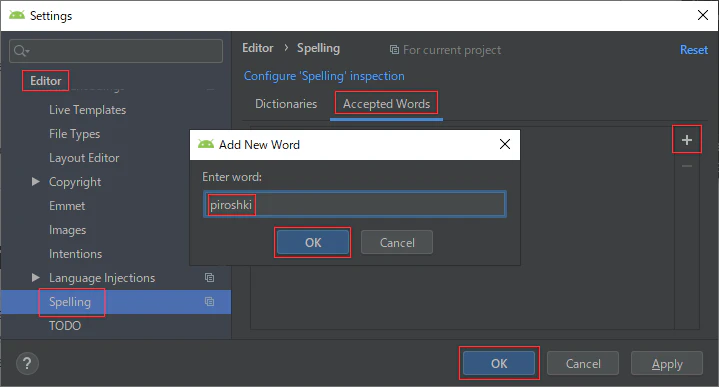Image resolution: width=719 pixels, height=387 pixels.
Task: Add a new accepted word with plus icon
Action: click(686, 140)
